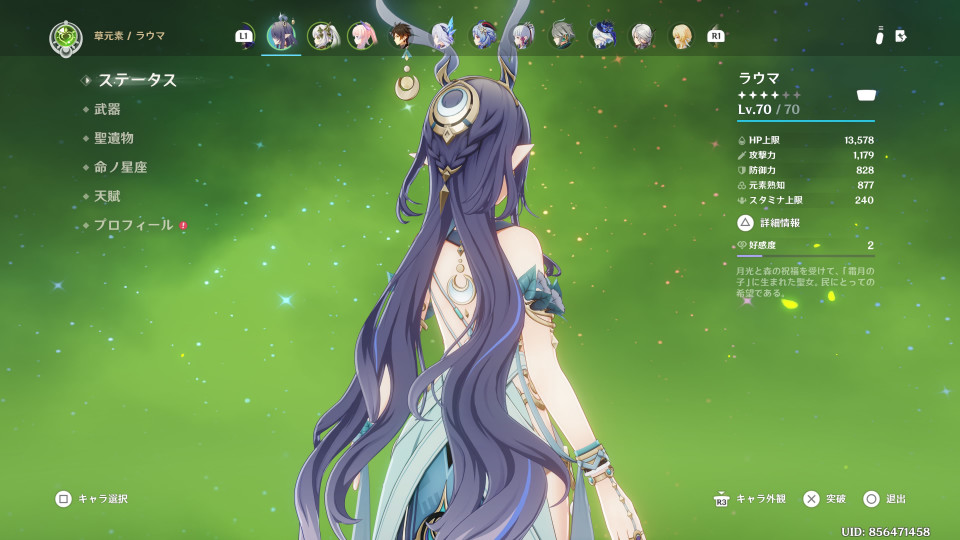The image size is (960, 540).
Task: Click the 元素熟知 icon
Action: [x=741, y=185]
